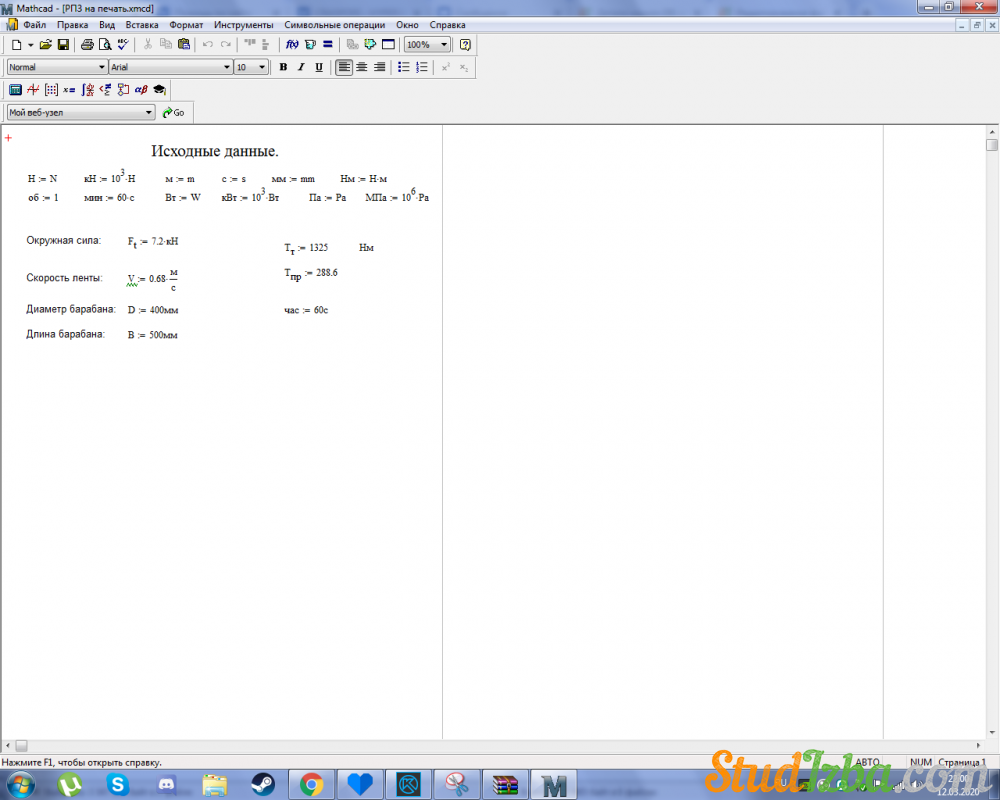Open the 100% zoom dropdown

(x=444, y=45)
